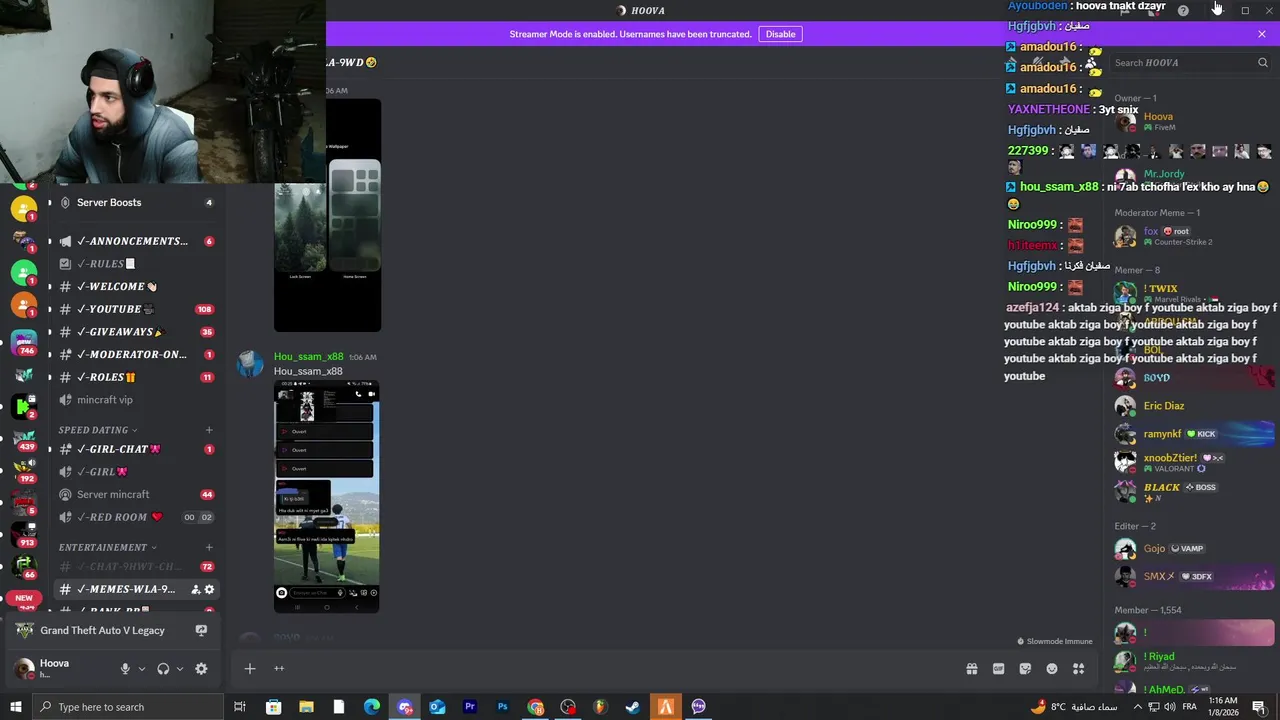Toggle microphone mute
1280x720 pixels.
click(125, 669)
